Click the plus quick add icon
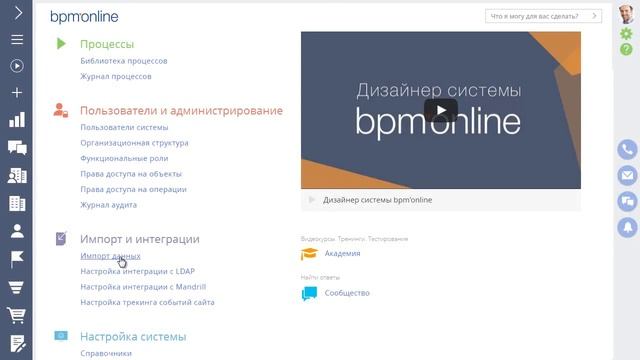Viewport: 640px width, 360px height. click(17, 93)
